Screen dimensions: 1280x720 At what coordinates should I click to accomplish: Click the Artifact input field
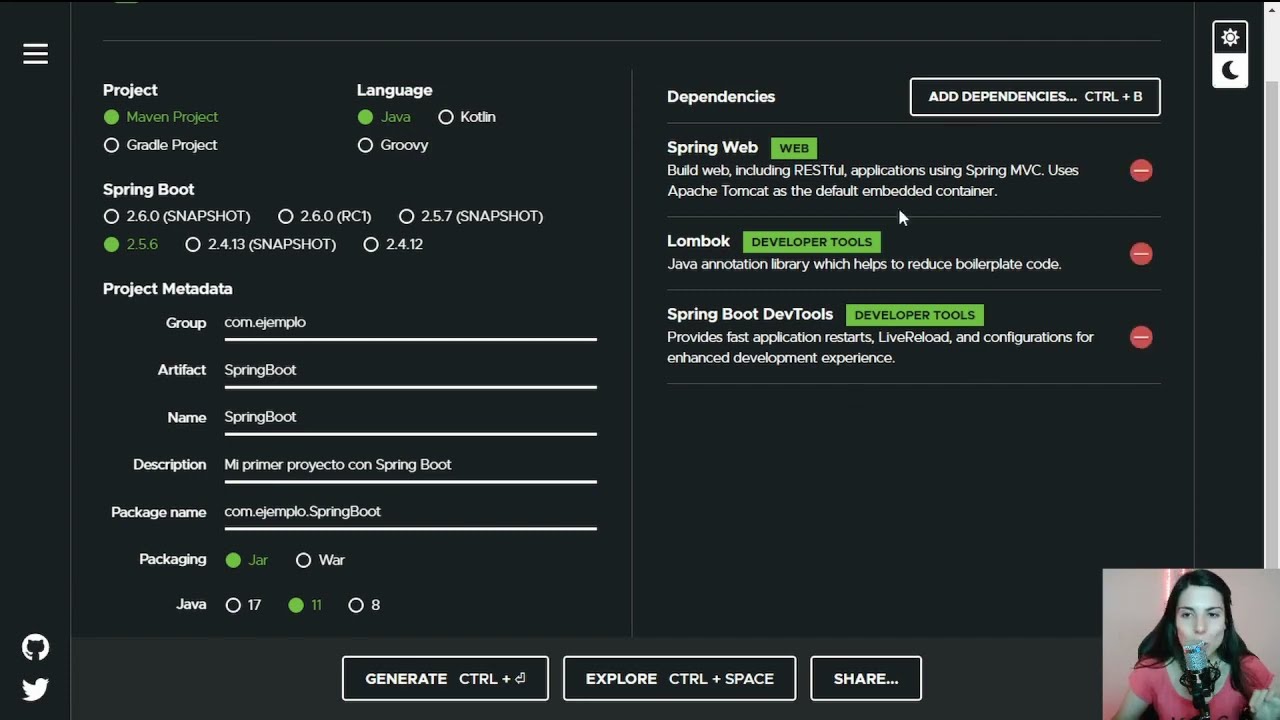410,370
